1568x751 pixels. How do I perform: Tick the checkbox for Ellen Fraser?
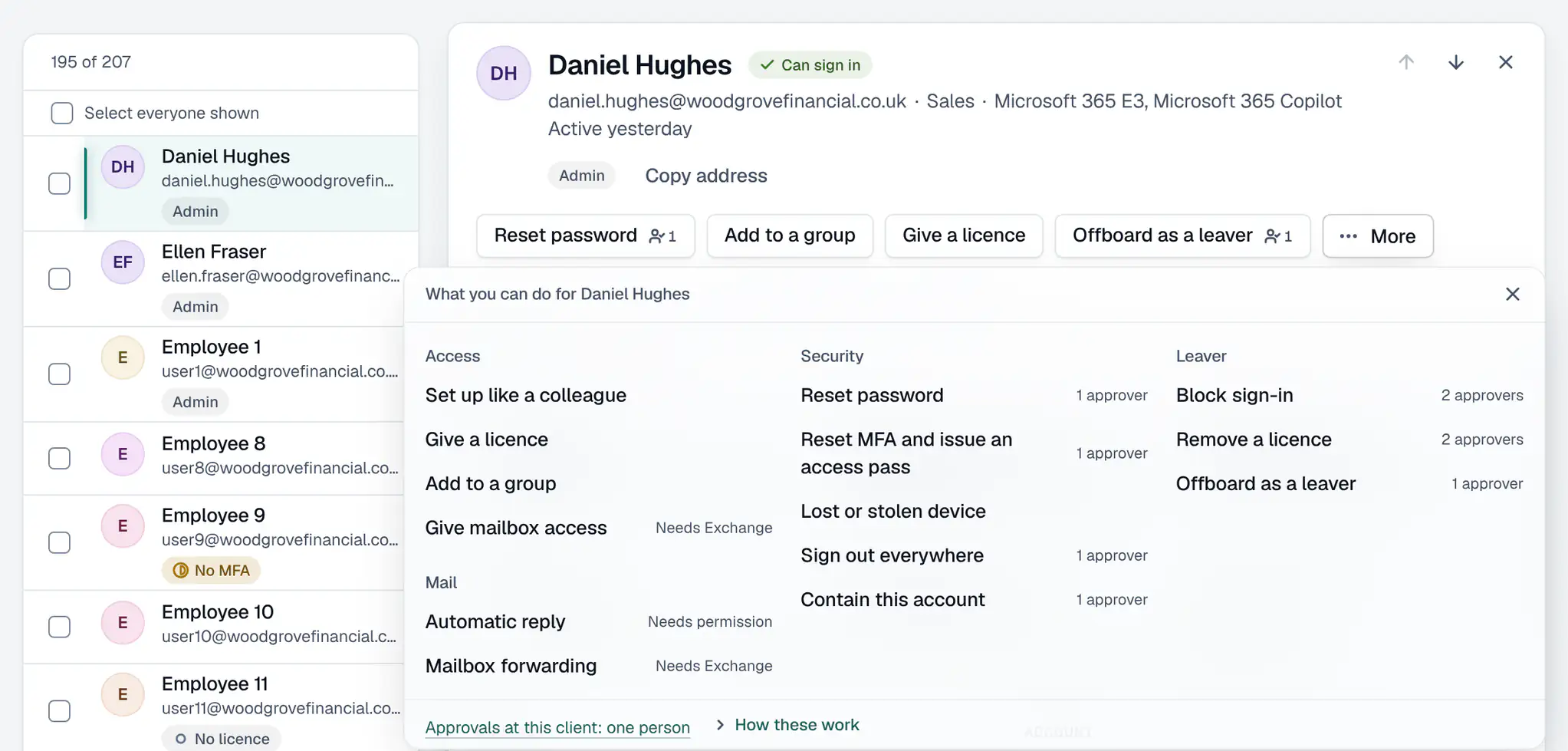click(x=59, y=278)
